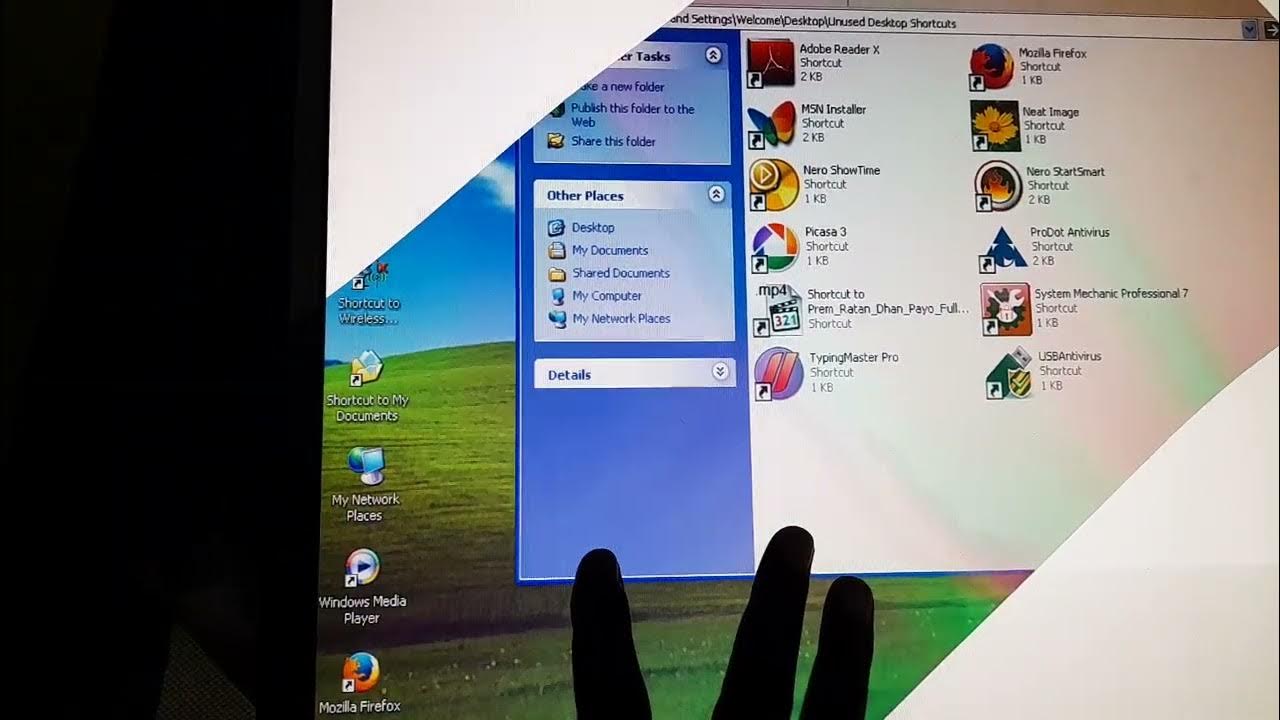
Task: Click the Shared Documents folder icon
Action: click(557, 273)
